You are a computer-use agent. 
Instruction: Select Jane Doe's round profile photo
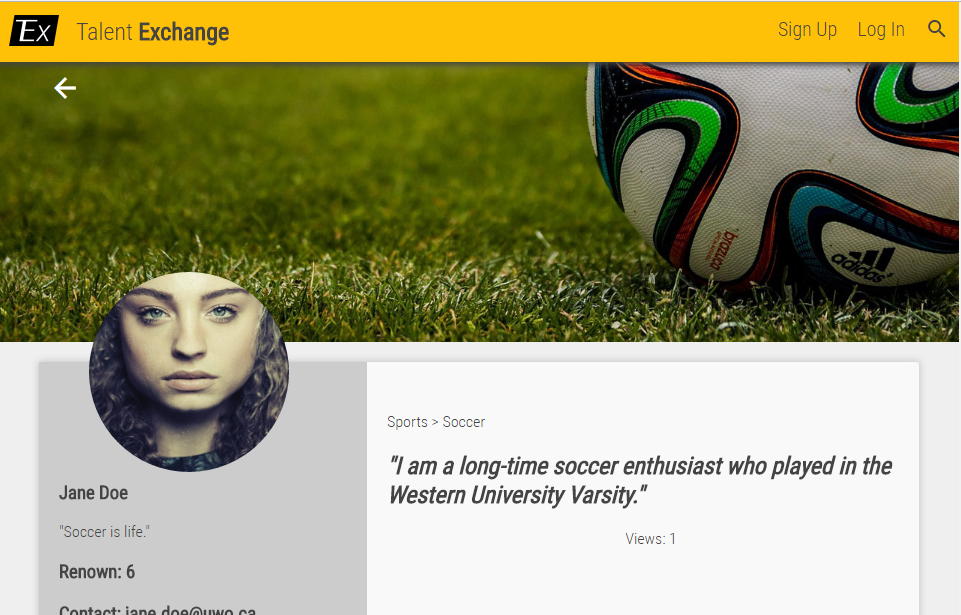(x=189, y=372)
